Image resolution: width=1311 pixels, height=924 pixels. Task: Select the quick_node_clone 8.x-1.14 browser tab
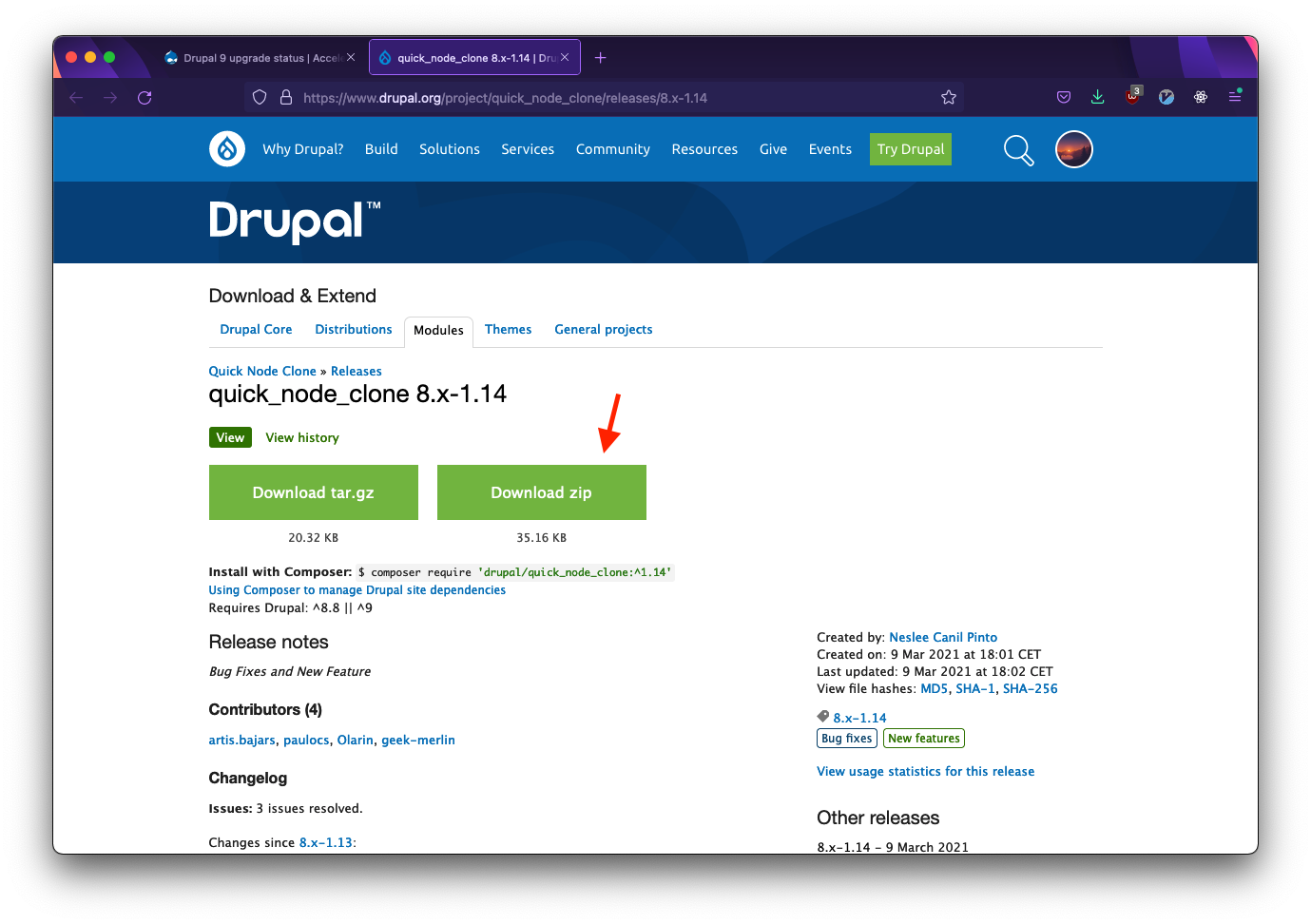click(473, 58)
